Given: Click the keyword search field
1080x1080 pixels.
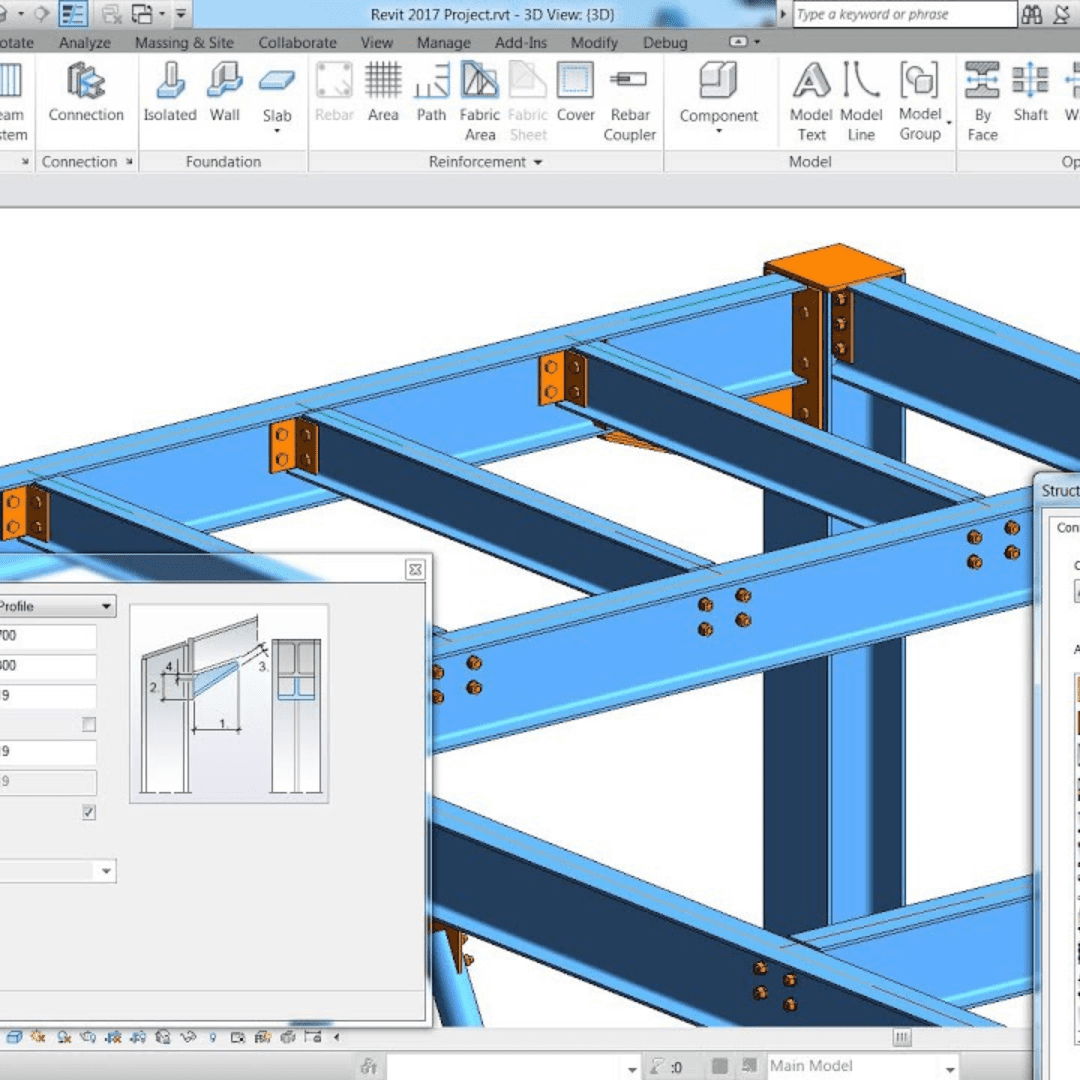Looking at the screenshot, I should point(904,14).
